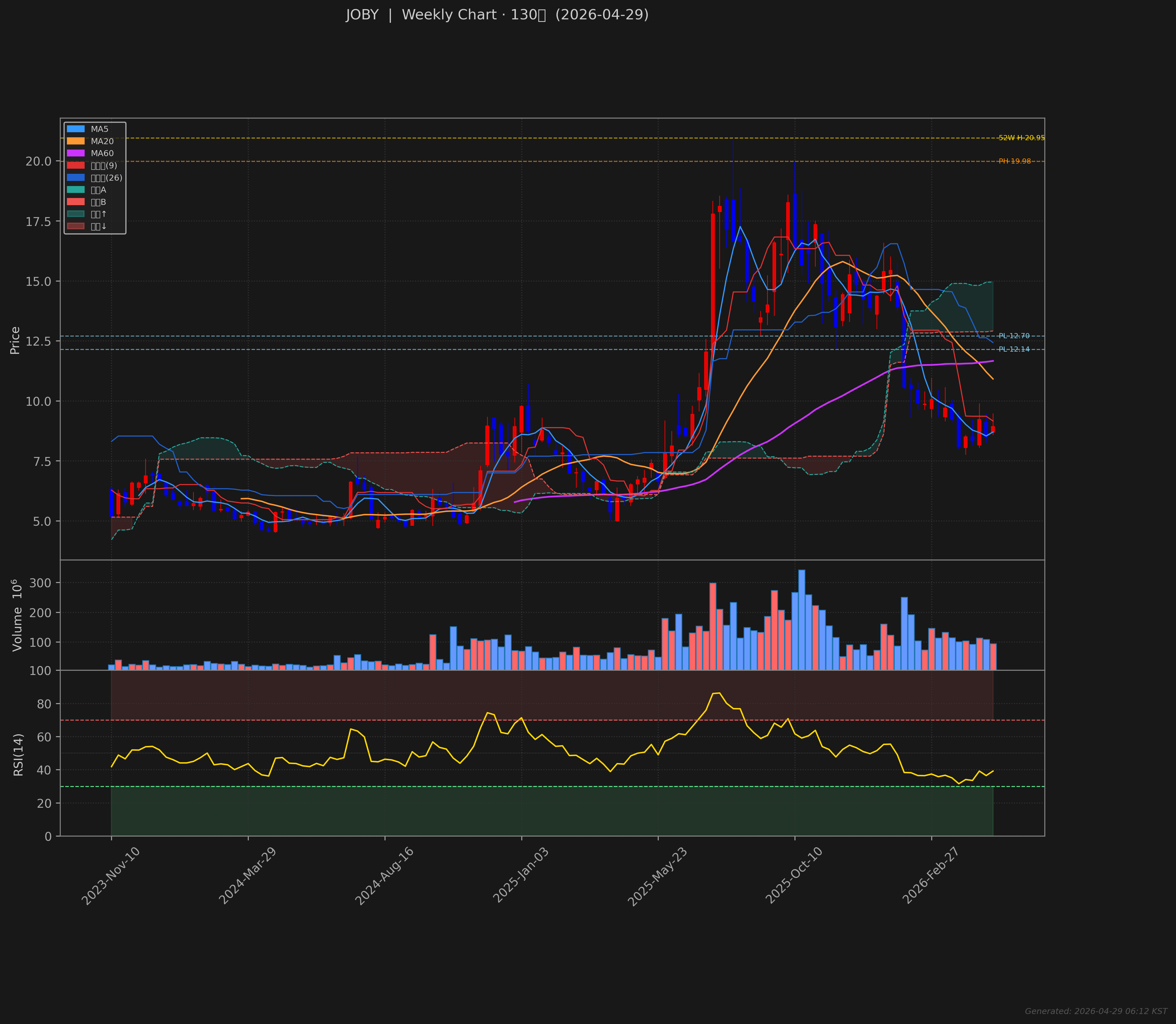Click the teal span A legend swatch
This screenshot has height=1024, width=1176.
75,190
